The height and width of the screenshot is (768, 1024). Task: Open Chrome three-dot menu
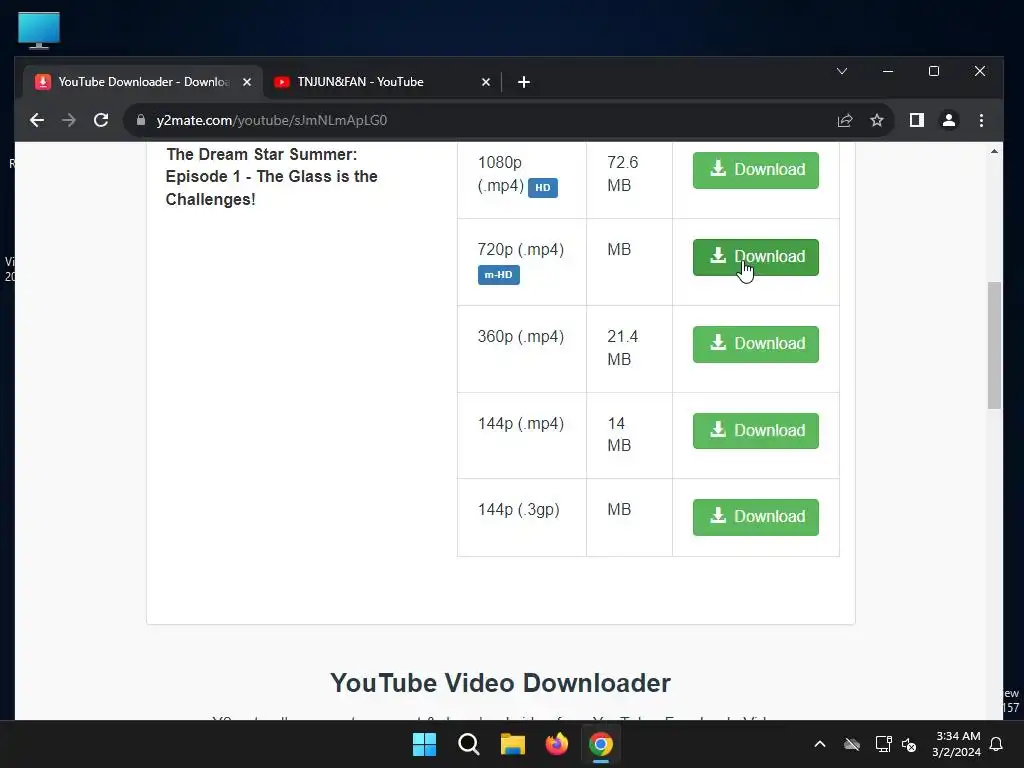[981, 120]
